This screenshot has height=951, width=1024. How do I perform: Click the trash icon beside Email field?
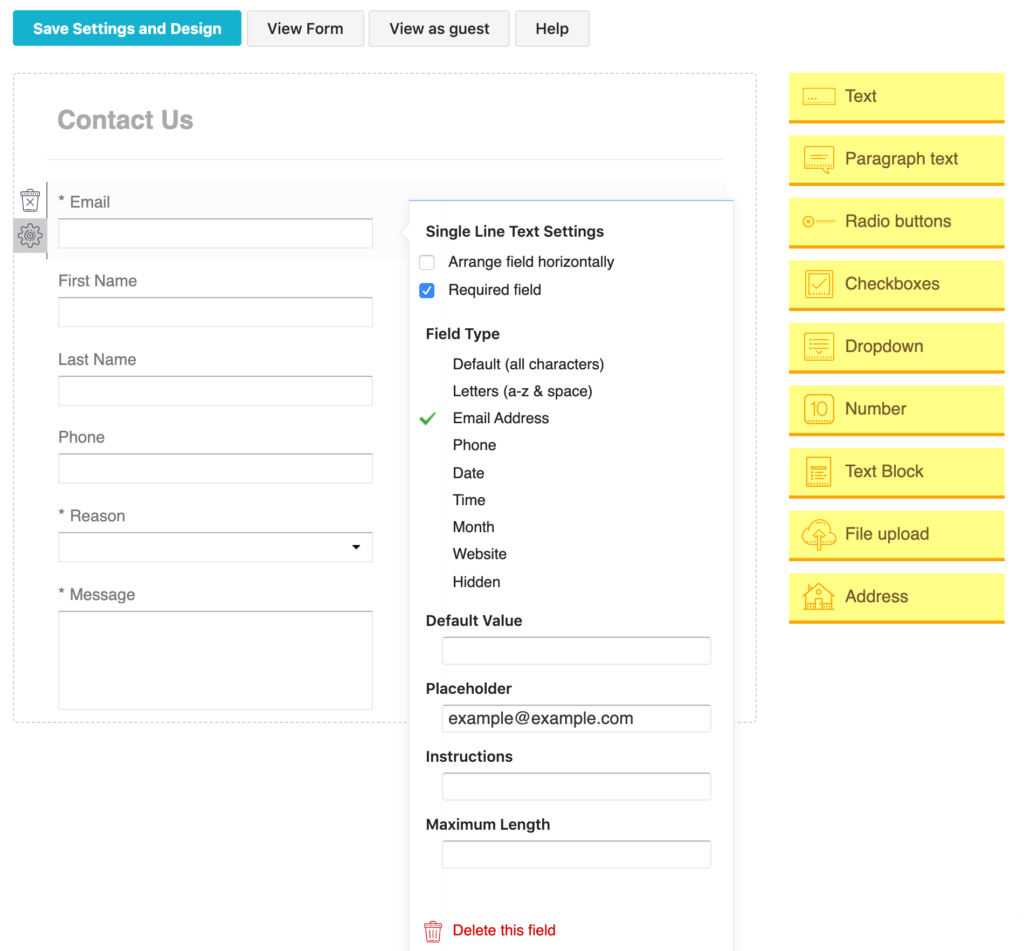pos(30,201)
